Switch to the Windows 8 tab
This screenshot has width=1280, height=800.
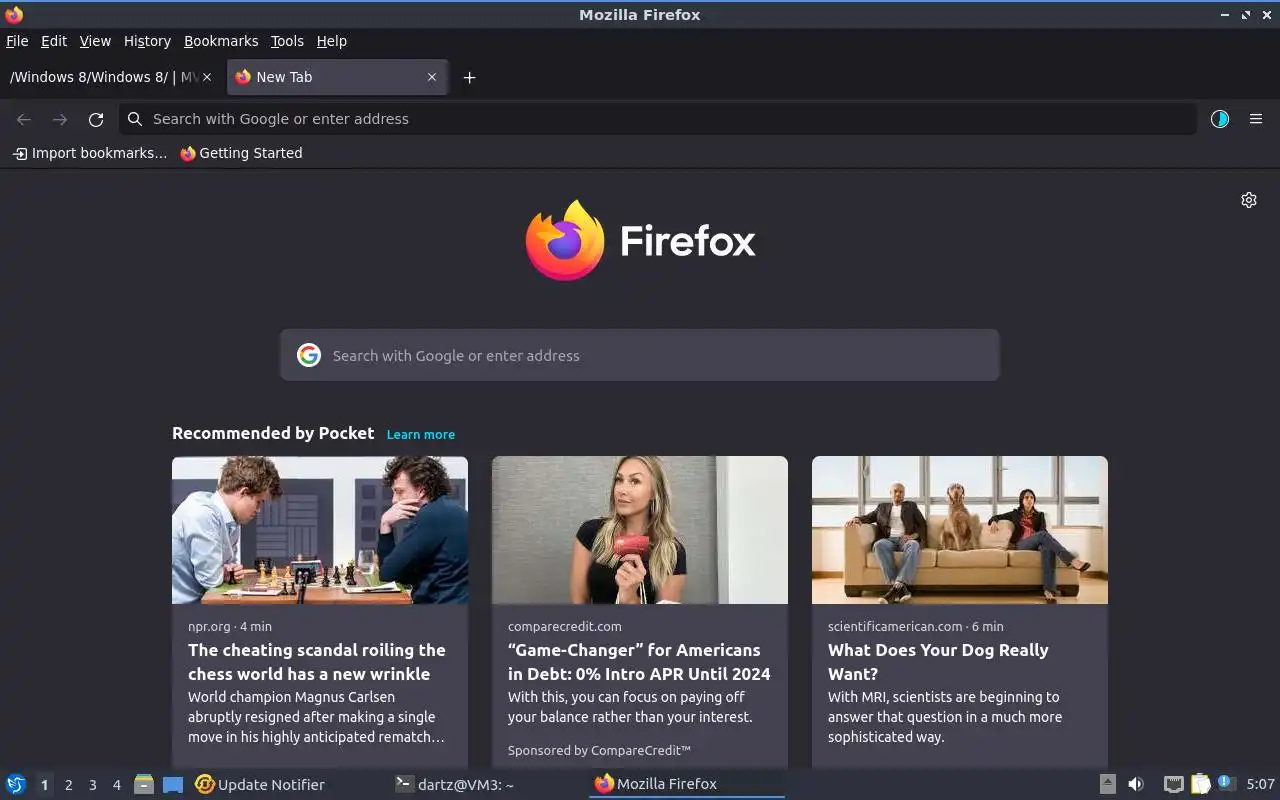click(x=102, y=77)
